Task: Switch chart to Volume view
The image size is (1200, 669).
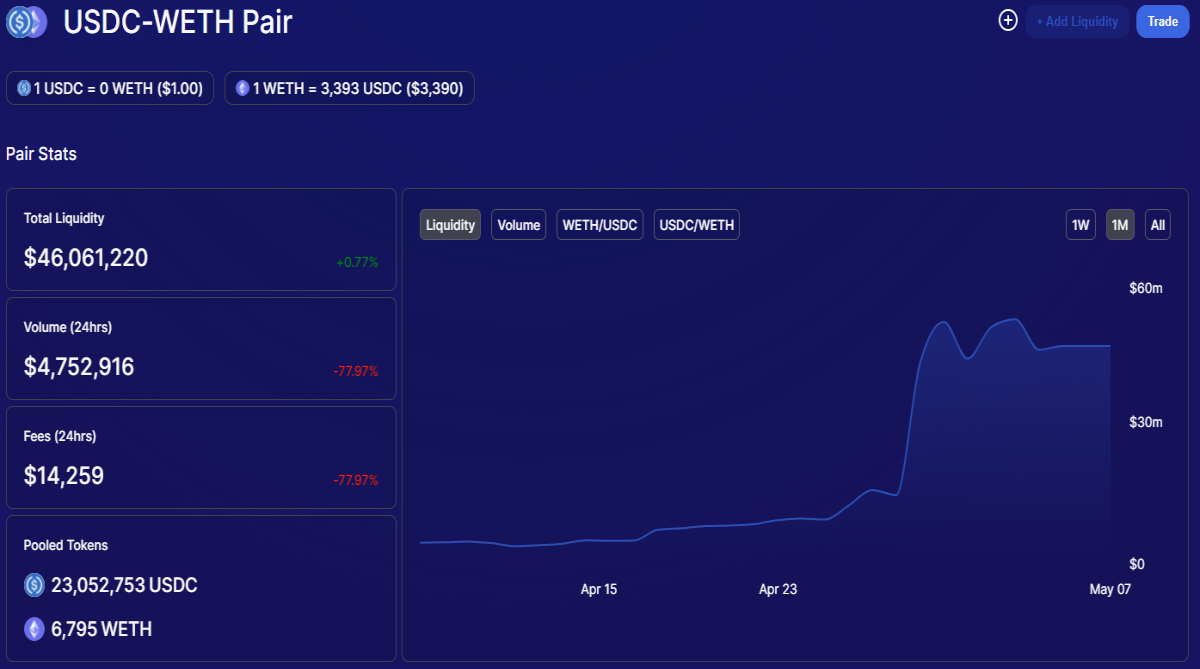Action: [519, 225]
